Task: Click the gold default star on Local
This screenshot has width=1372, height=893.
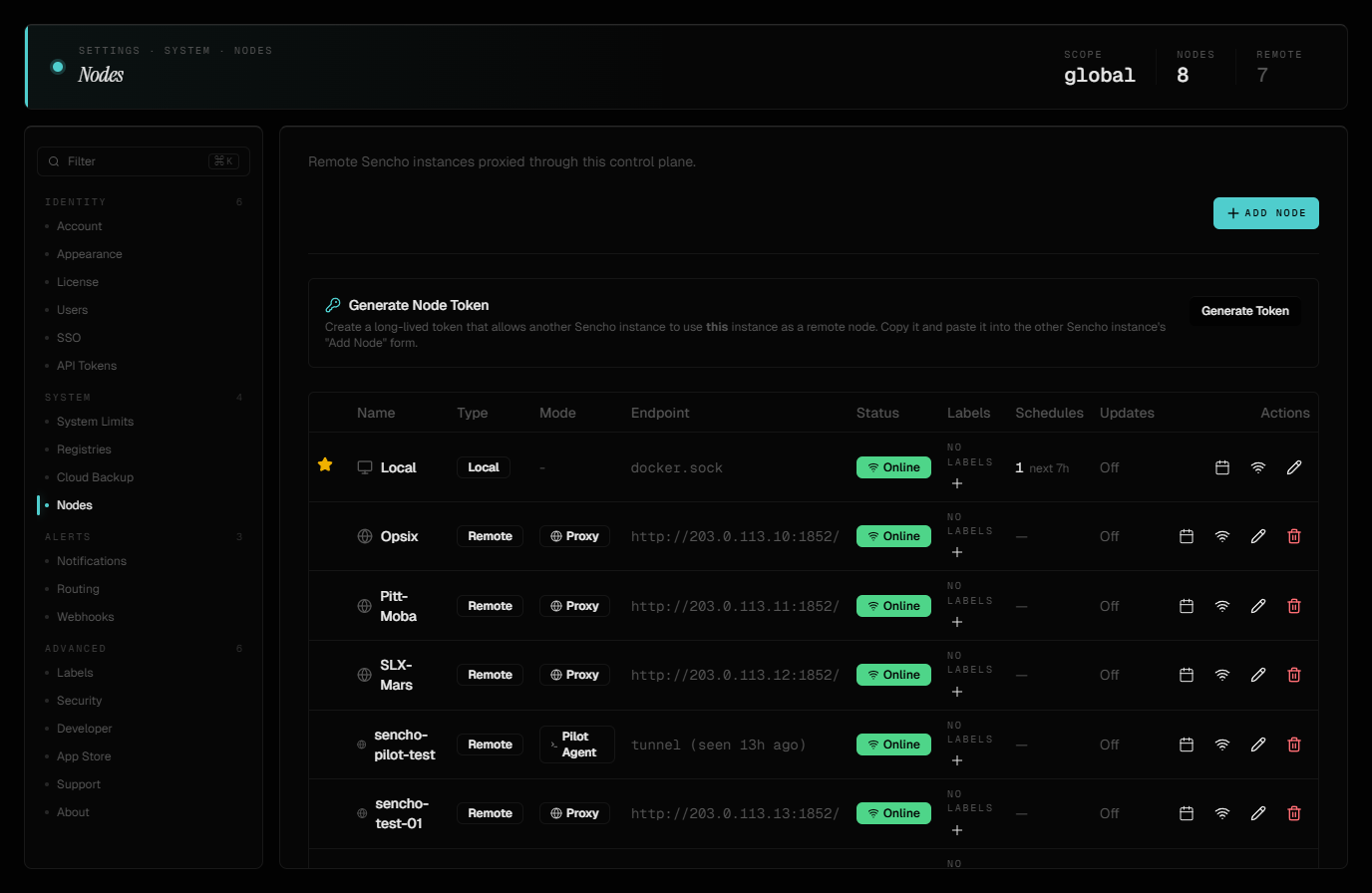Action: click(x=325, y=464)
